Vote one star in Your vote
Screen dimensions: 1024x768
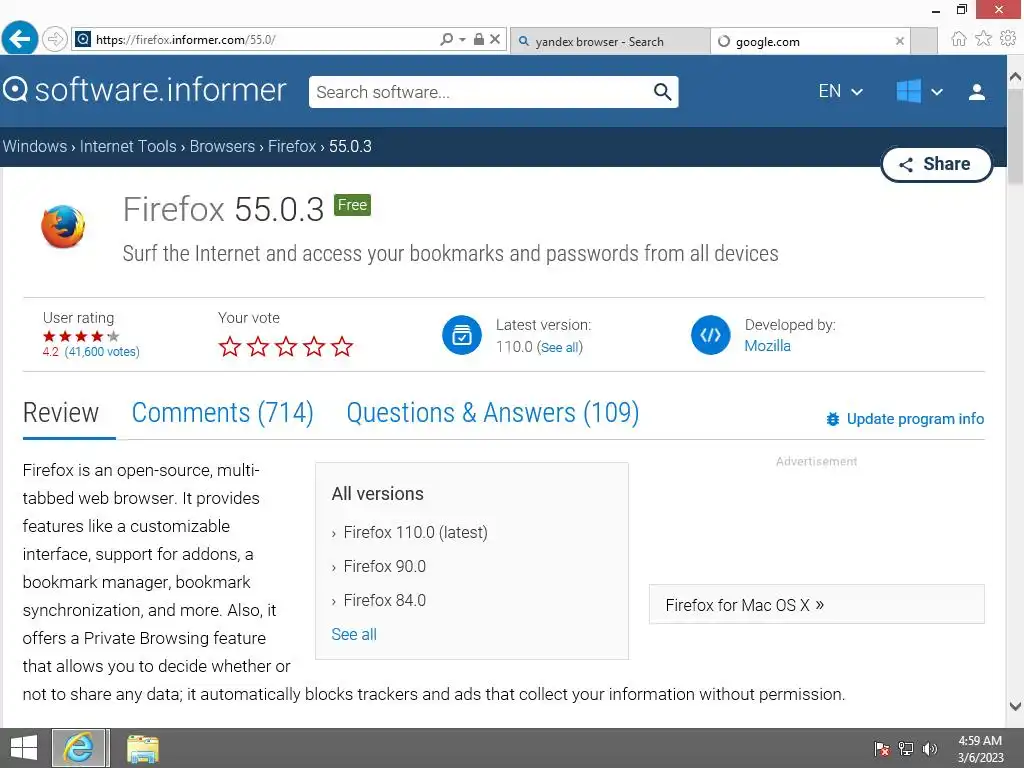pos(229,346)
